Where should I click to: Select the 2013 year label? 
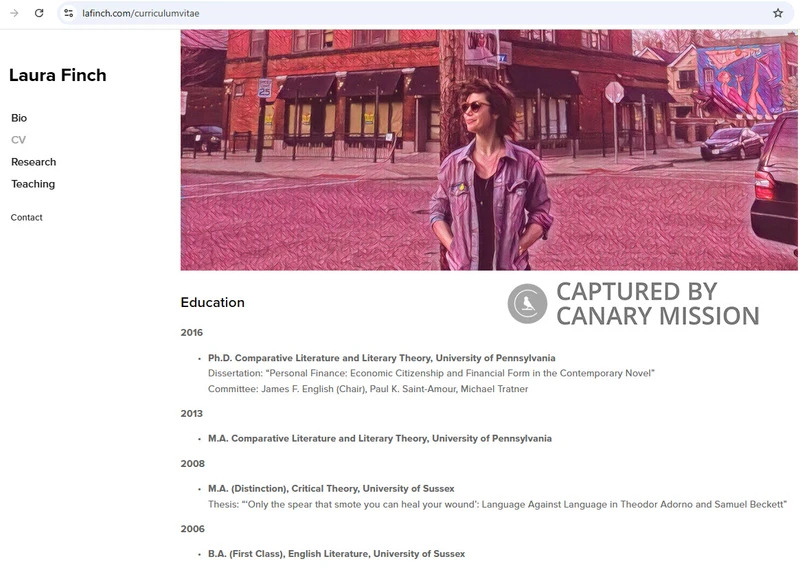click(x=191, y=414)
